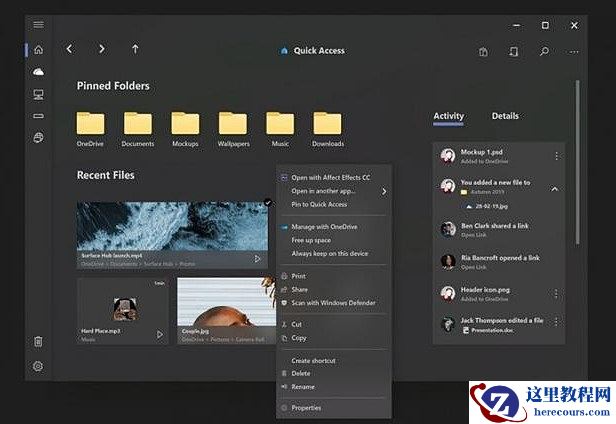Screen dimensions: 616x424
Task: Open more options for Jack Thompson activity
Action: click(556, 321)
